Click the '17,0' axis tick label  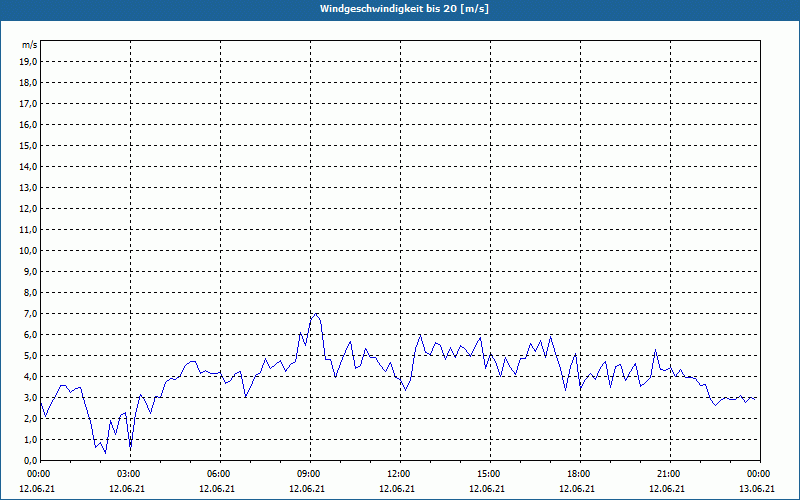coord(29,104)
